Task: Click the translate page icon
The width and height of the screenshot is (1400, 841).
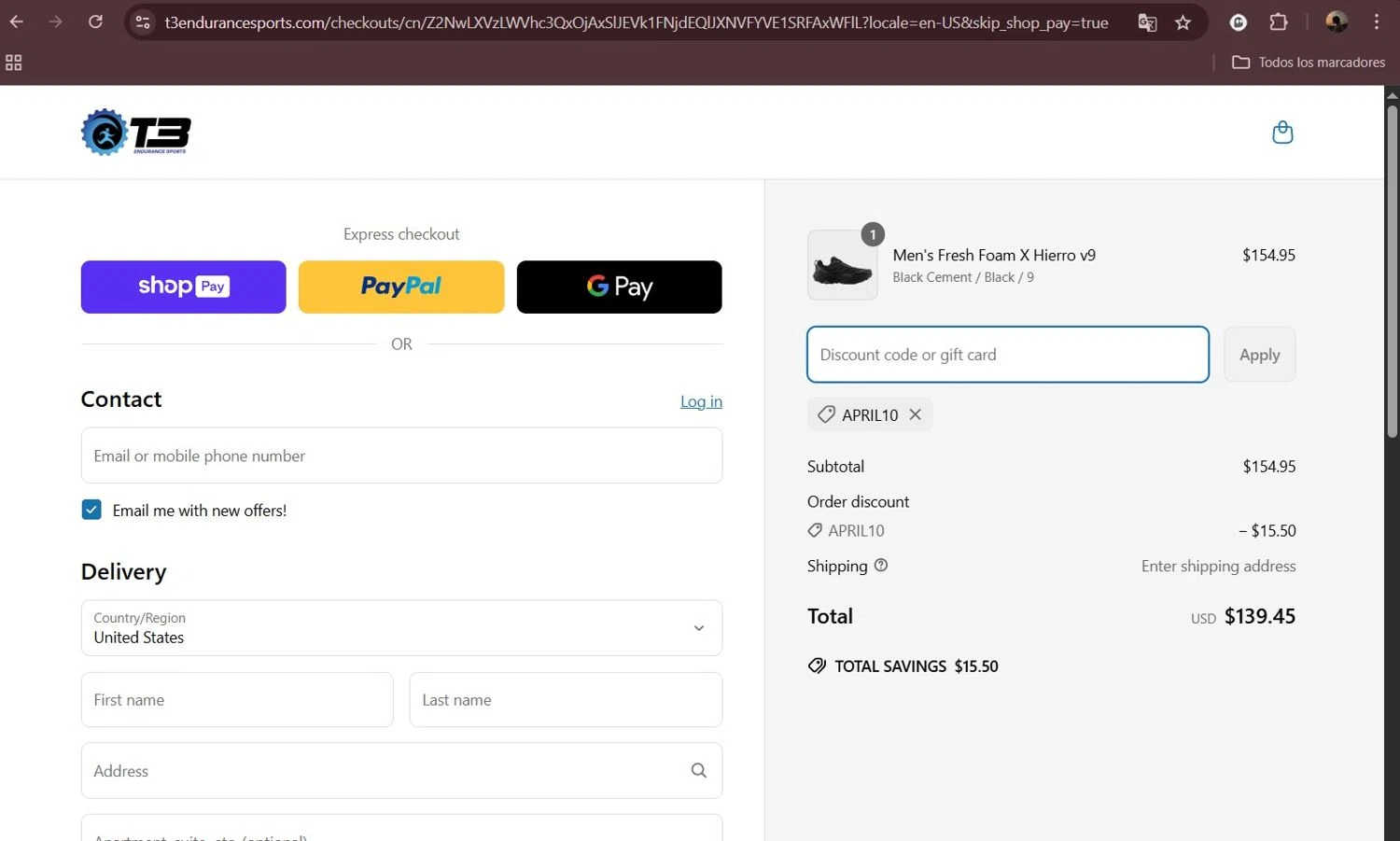Action: [1147, 22]
